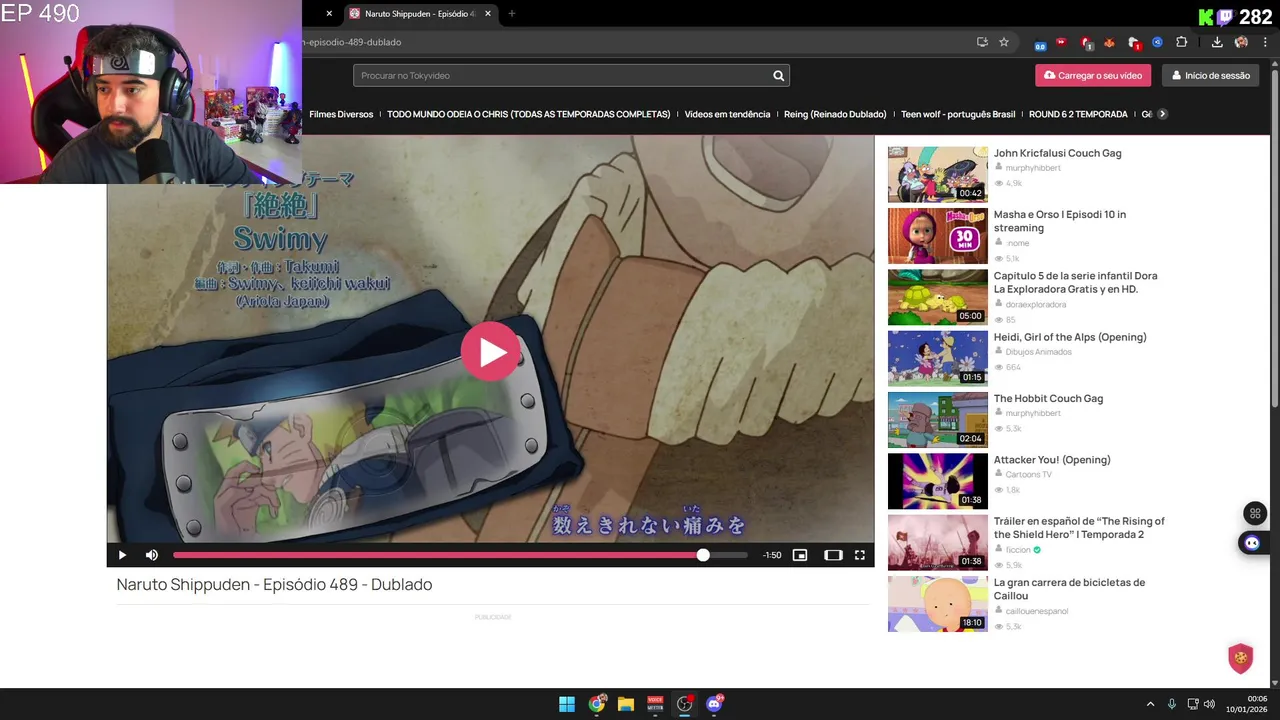Bookmark page with star icon
1280x720 pixels.
click(x=1004, y=42)
